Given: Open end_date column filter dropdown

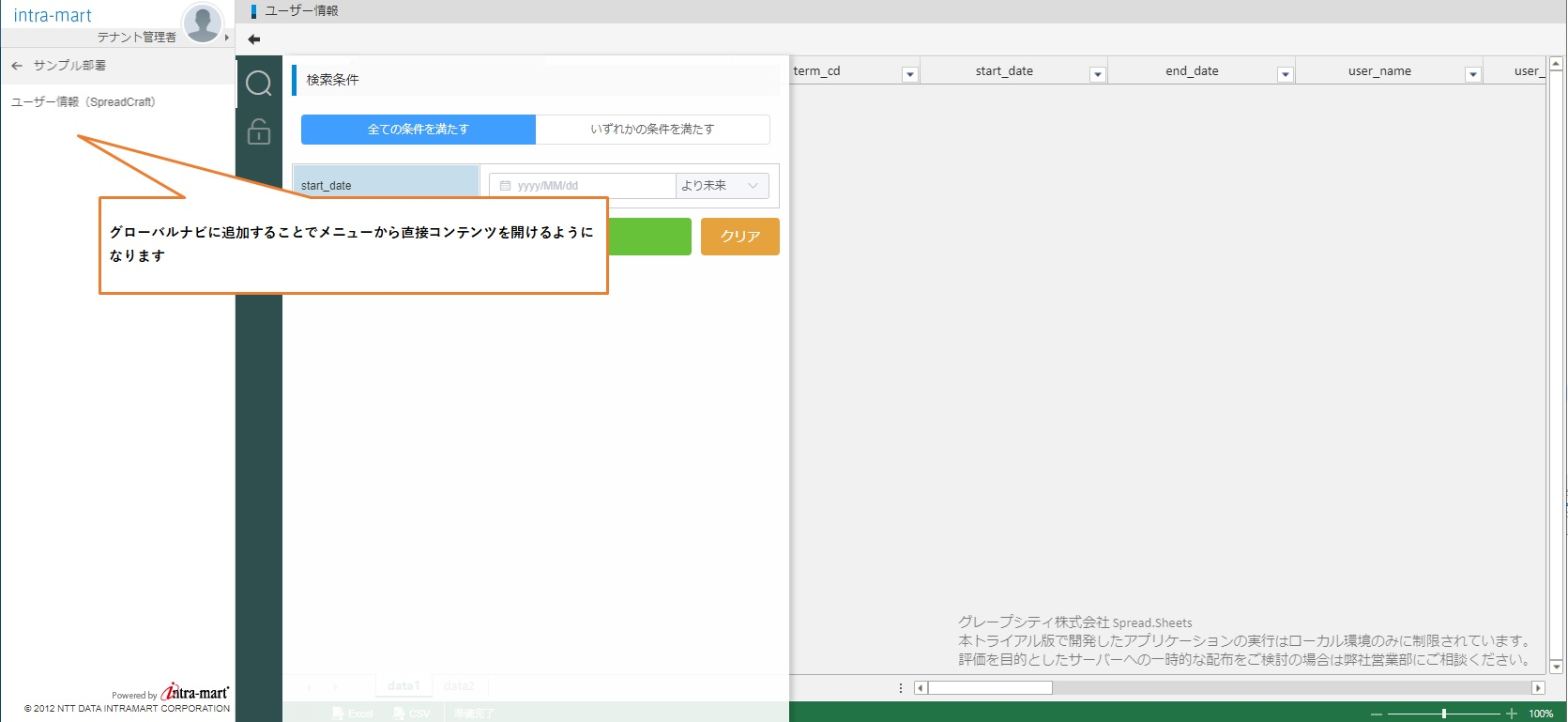Looking at the screenshot, I should [1285, 75].
